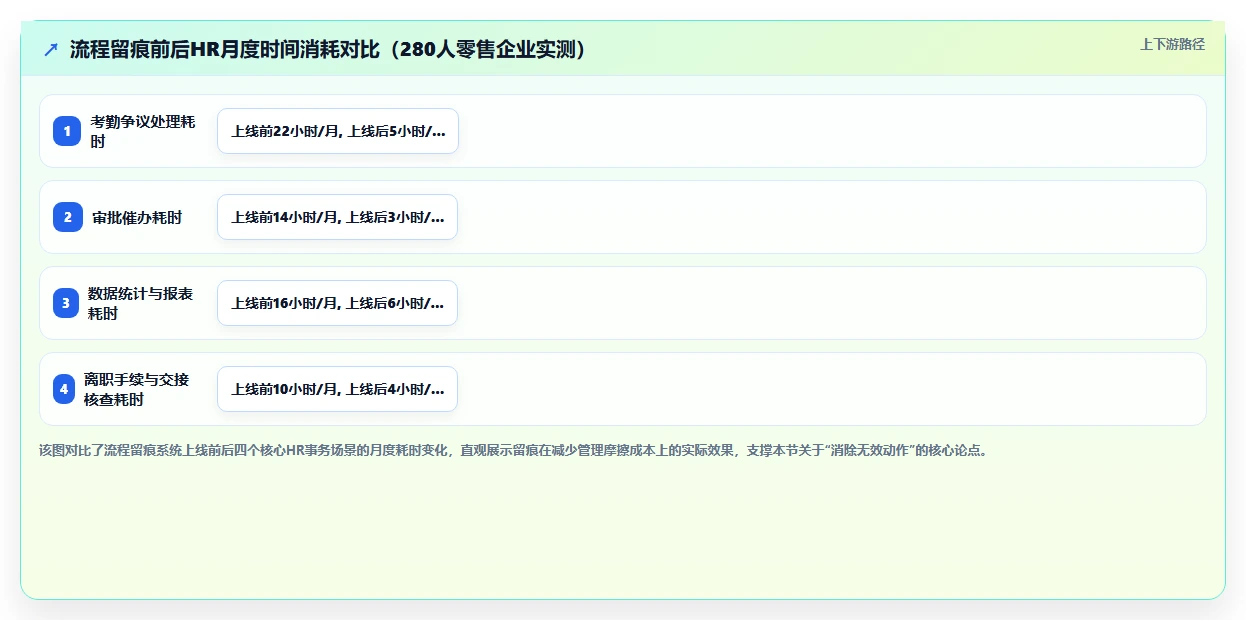
Task: Click the description paragraph starting with 该图对比了
Action: (516, 450)
